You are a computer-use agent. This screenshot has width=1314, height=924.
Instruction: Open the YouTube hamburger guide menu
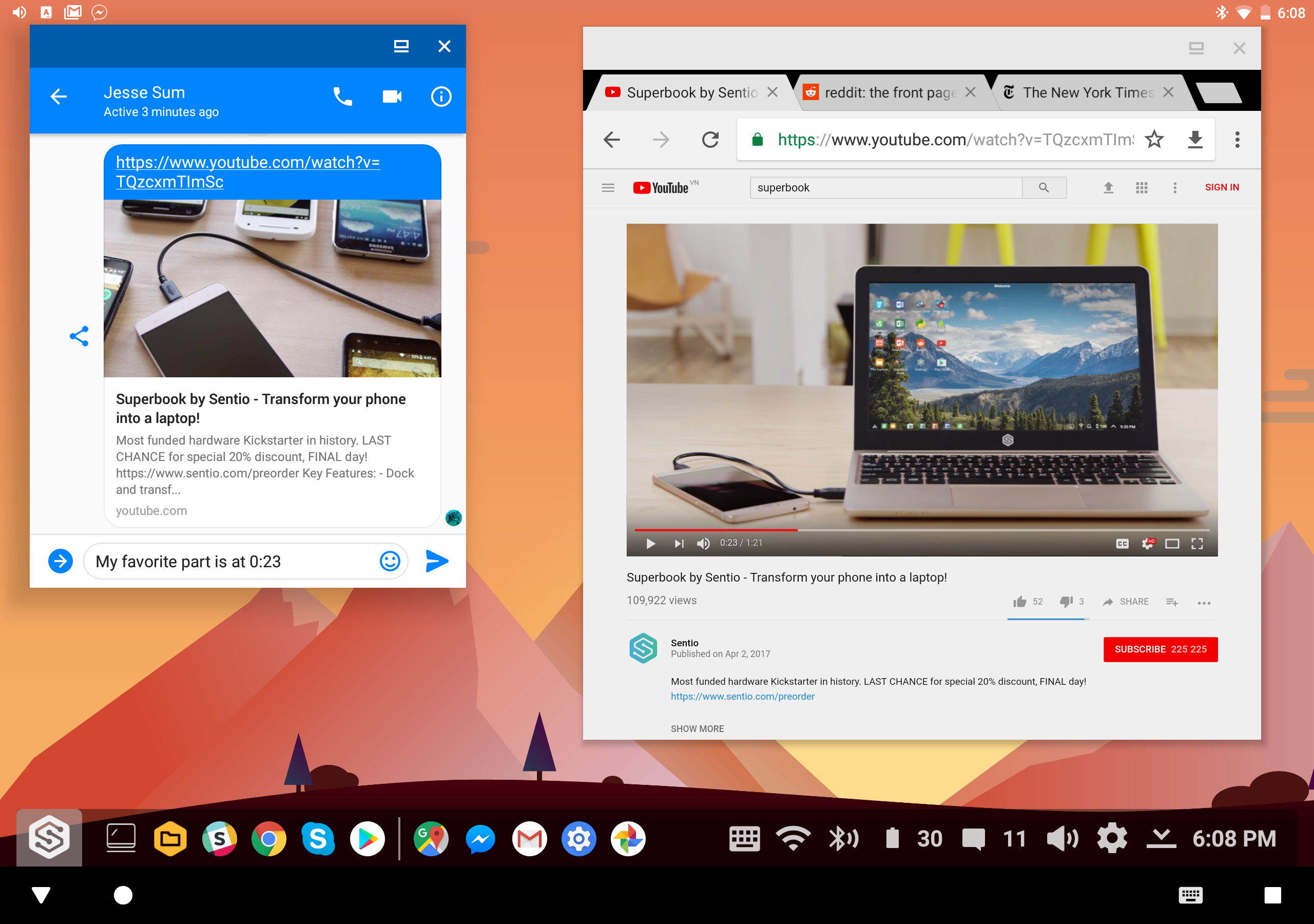point(608,188)
